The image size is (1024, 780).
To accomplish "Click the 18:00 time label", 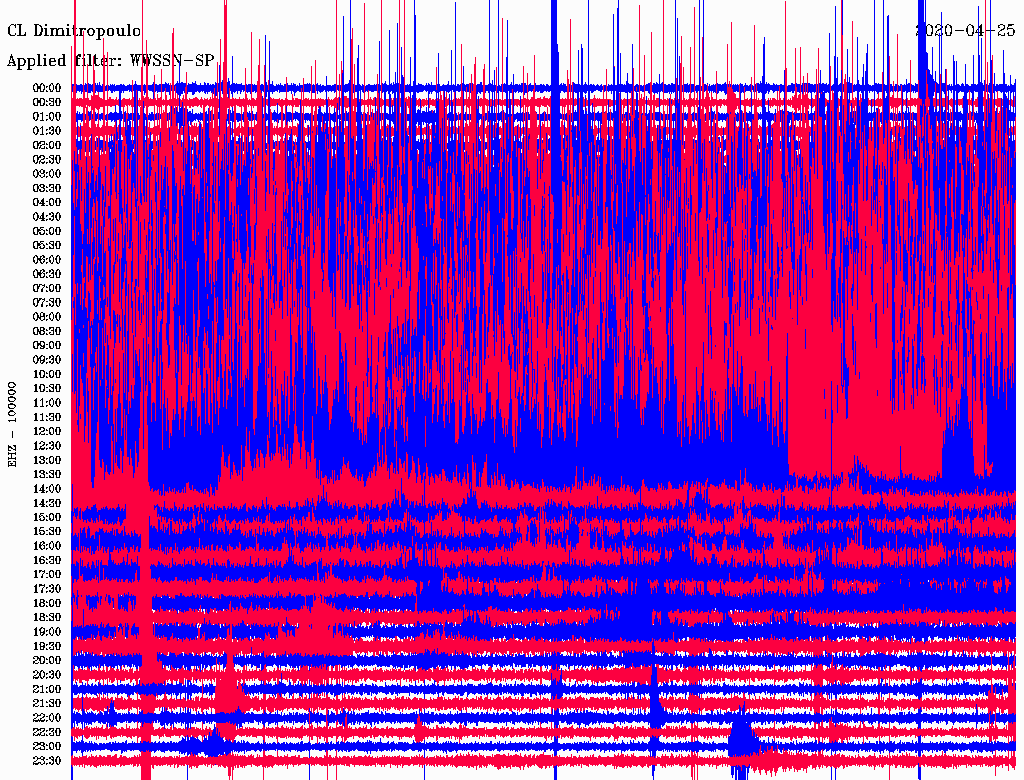I will click(x=47, y=604).
